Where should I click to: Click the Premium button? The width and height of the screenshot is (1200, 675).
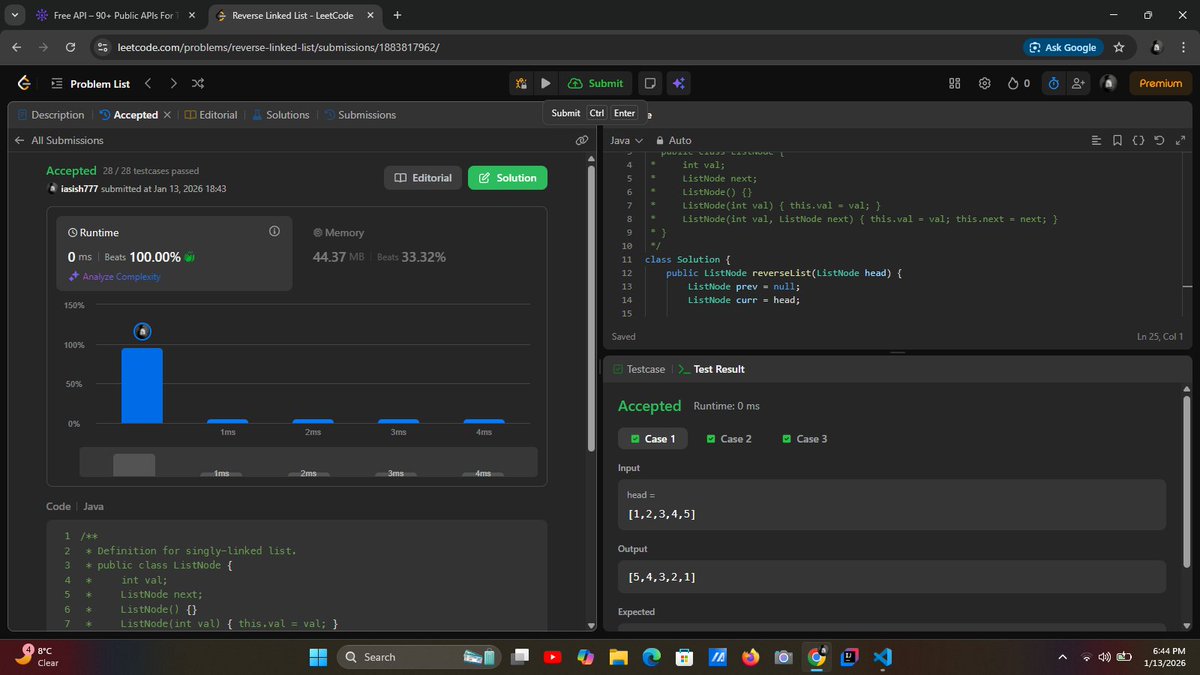(x=1160, y=83)
